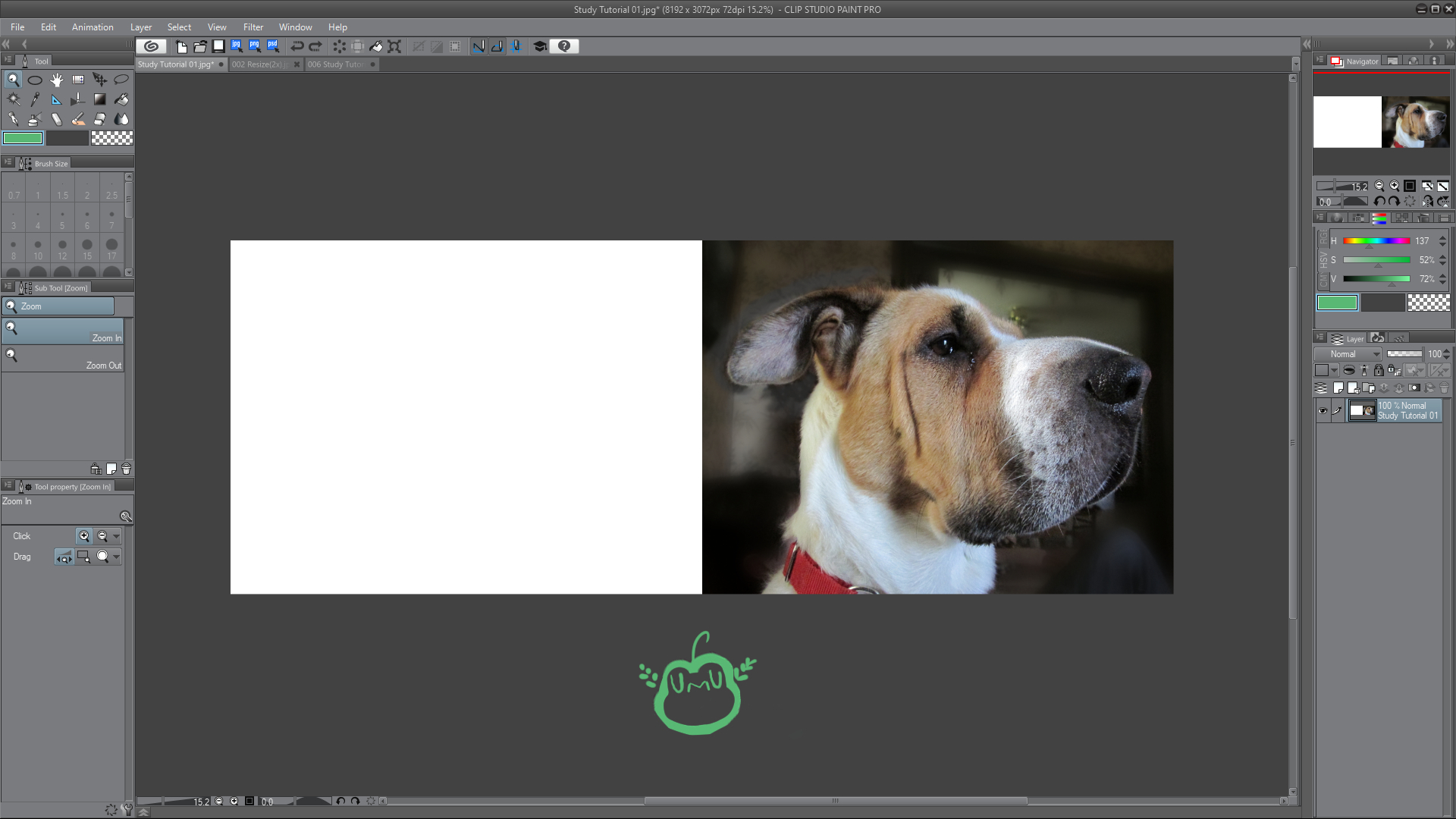Select the Gradient tool

pos(99,99)
